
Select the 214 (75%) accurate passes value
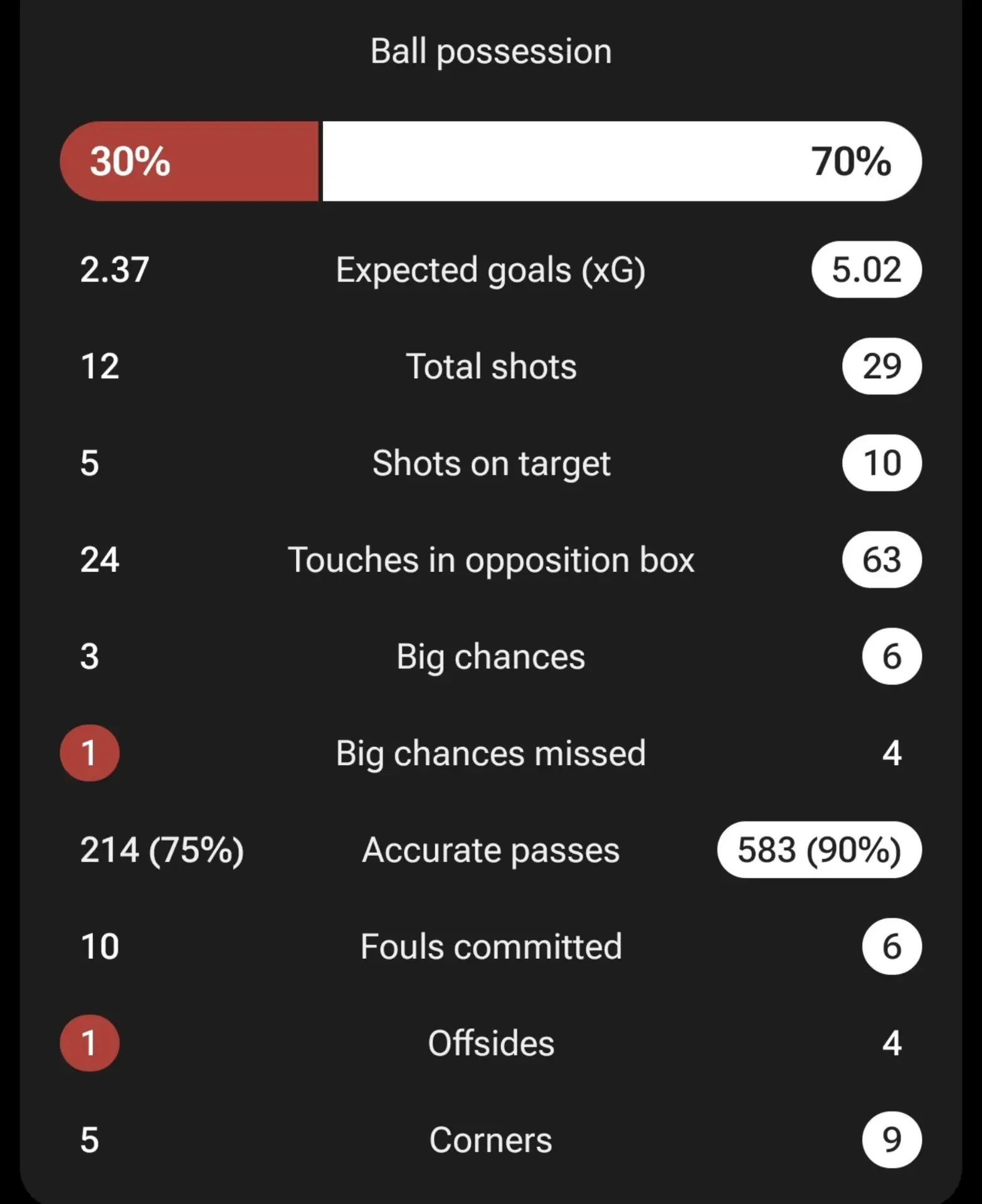(x=162, y=850)
